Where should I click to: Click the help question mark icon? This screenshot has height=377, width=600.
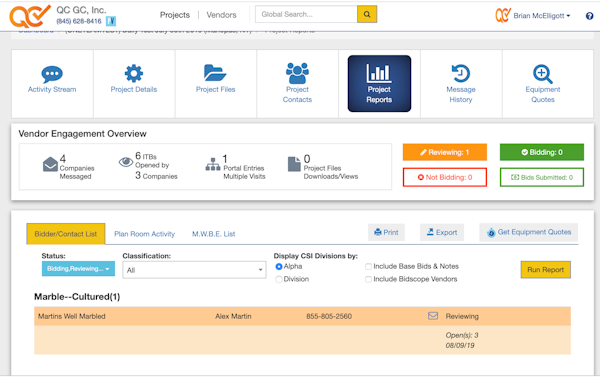pyautogui.click(x=589, y=16)
